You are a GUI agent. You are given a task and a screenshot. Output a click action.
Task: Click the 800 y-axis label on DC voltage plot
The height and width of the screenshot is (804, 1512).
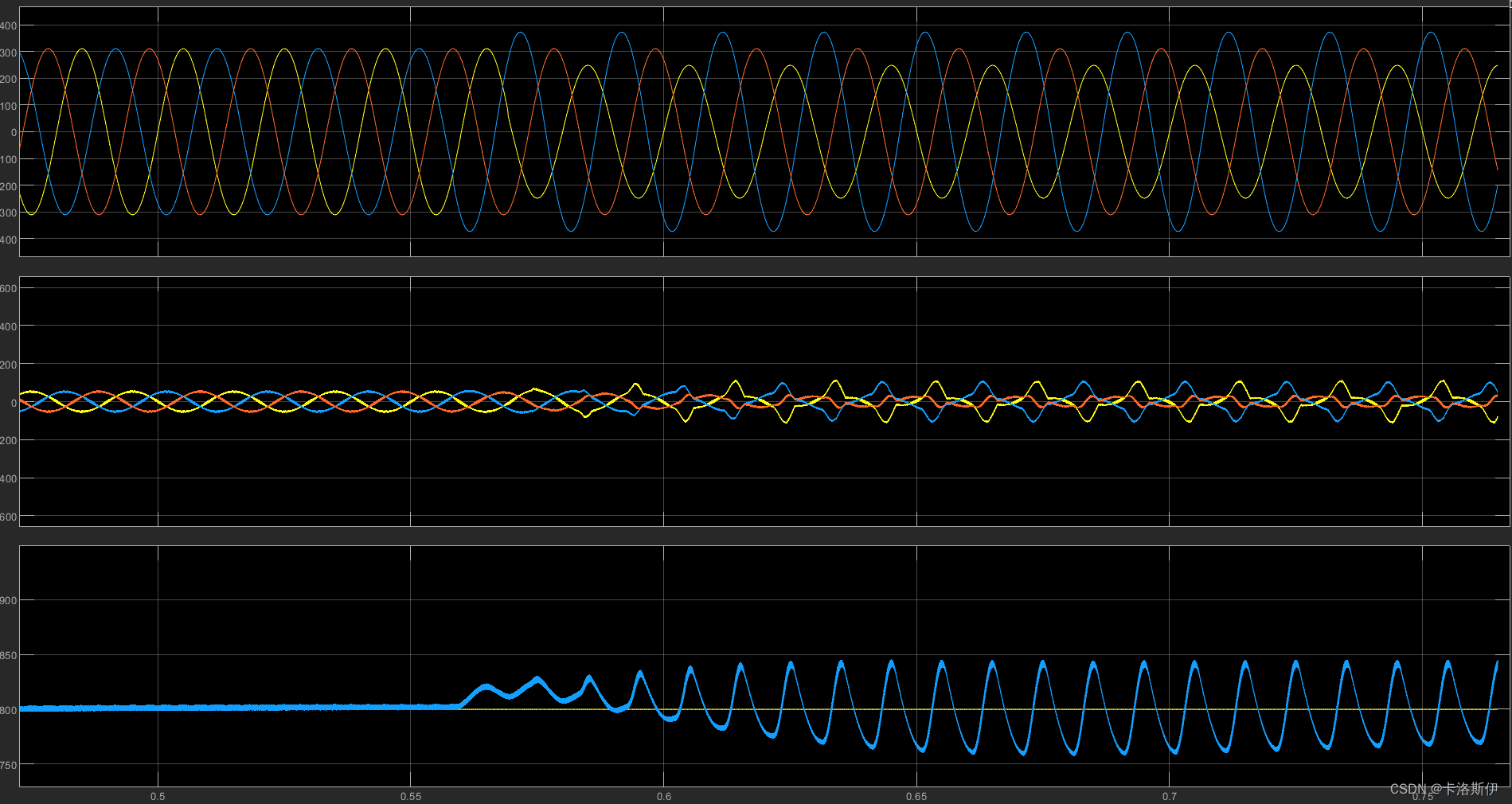tap(8, 710)
